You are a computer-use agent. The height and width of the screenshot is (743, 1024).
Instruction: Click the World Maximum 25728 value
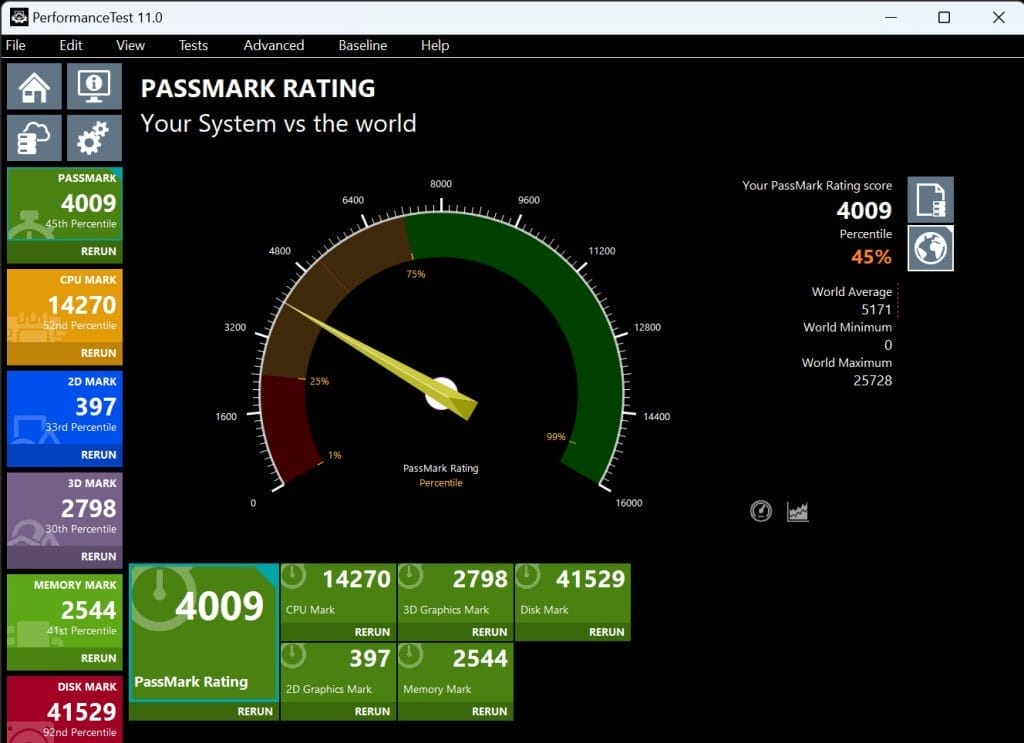(x=872, y=381)
